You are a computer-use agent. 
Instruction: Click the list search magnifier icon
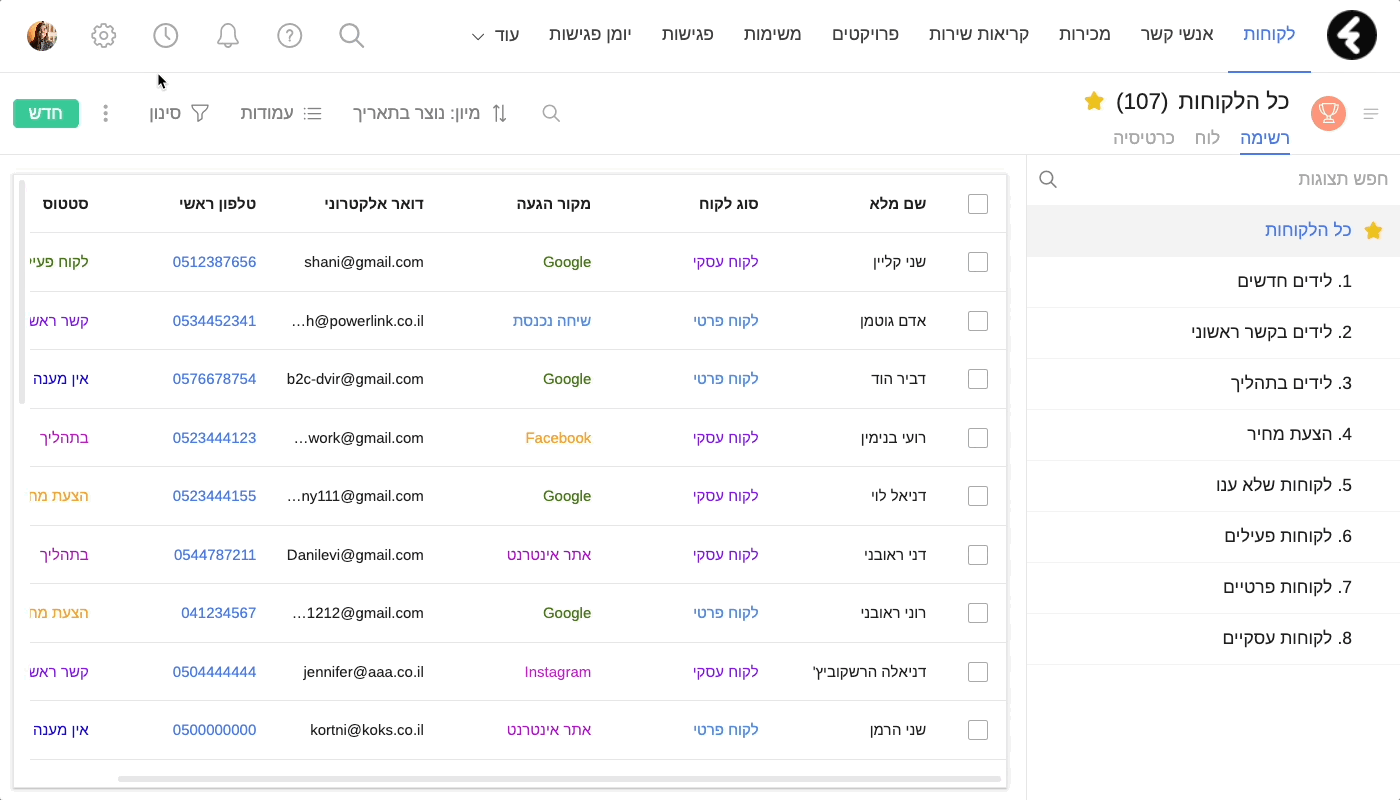click(551, 113)
